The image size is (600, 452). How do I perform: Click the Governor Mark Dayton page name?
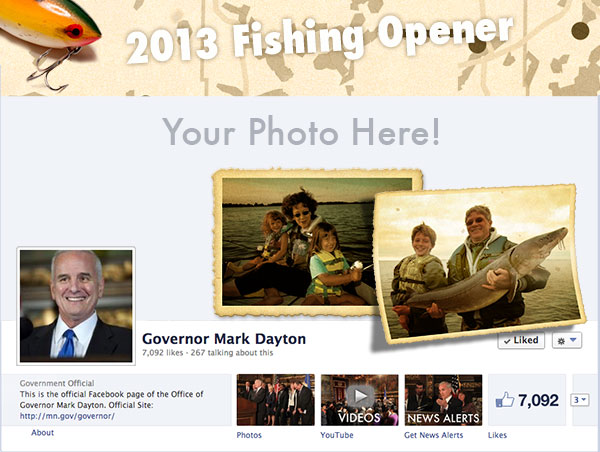pyautogui.click(x=224, y=339)
